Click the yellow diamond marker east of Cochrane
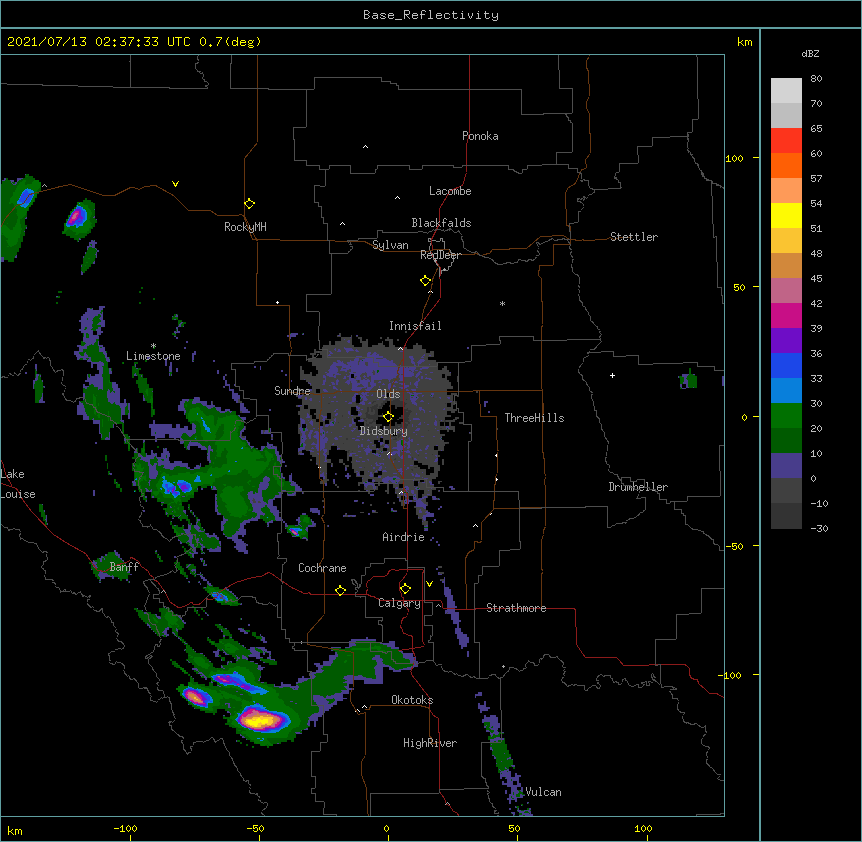The width and height of the screenshot is (862, 842). [x=340, y=590]
